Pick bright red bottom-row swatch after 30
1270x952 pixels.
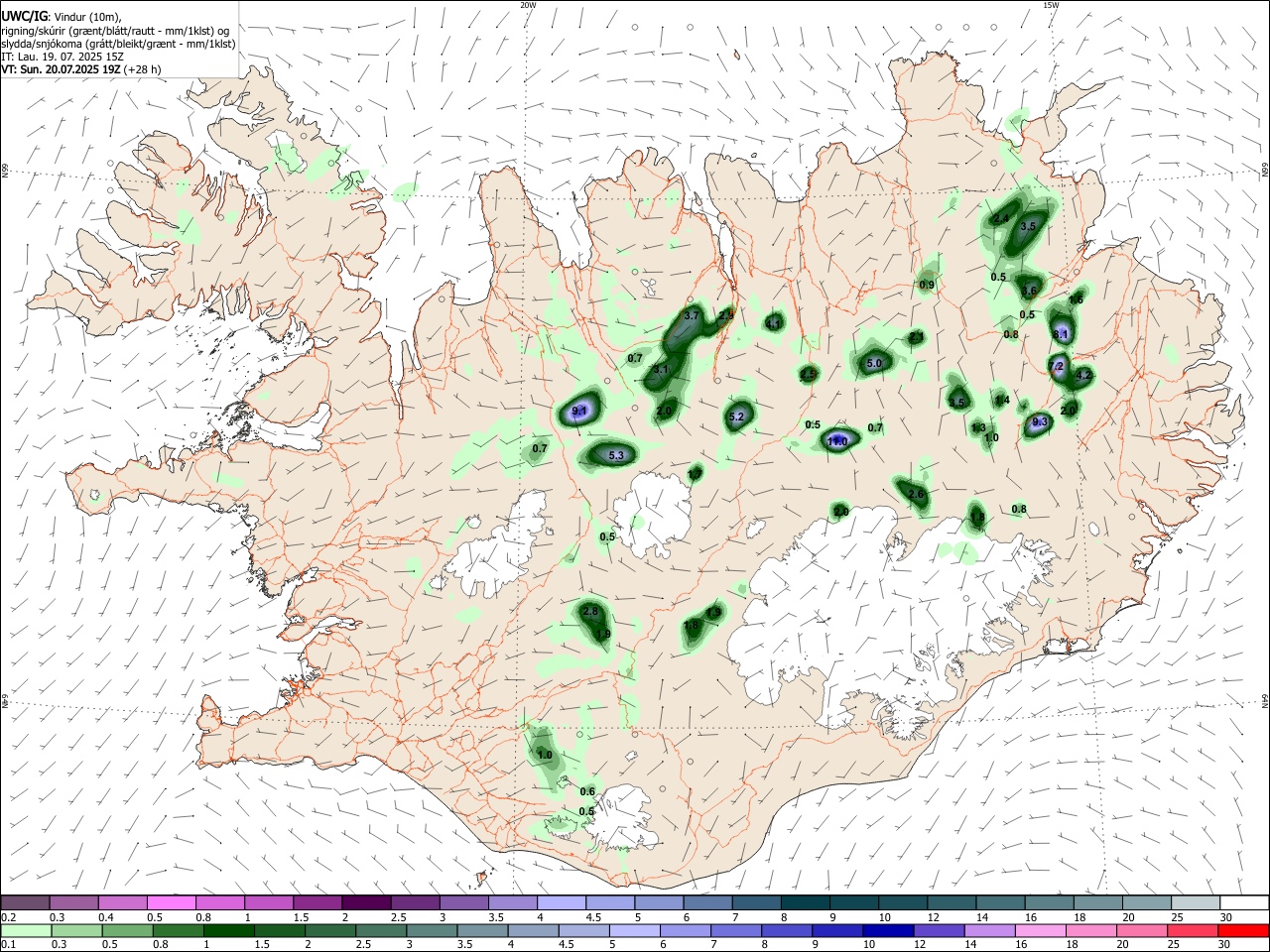click(x=1243, y=930)
